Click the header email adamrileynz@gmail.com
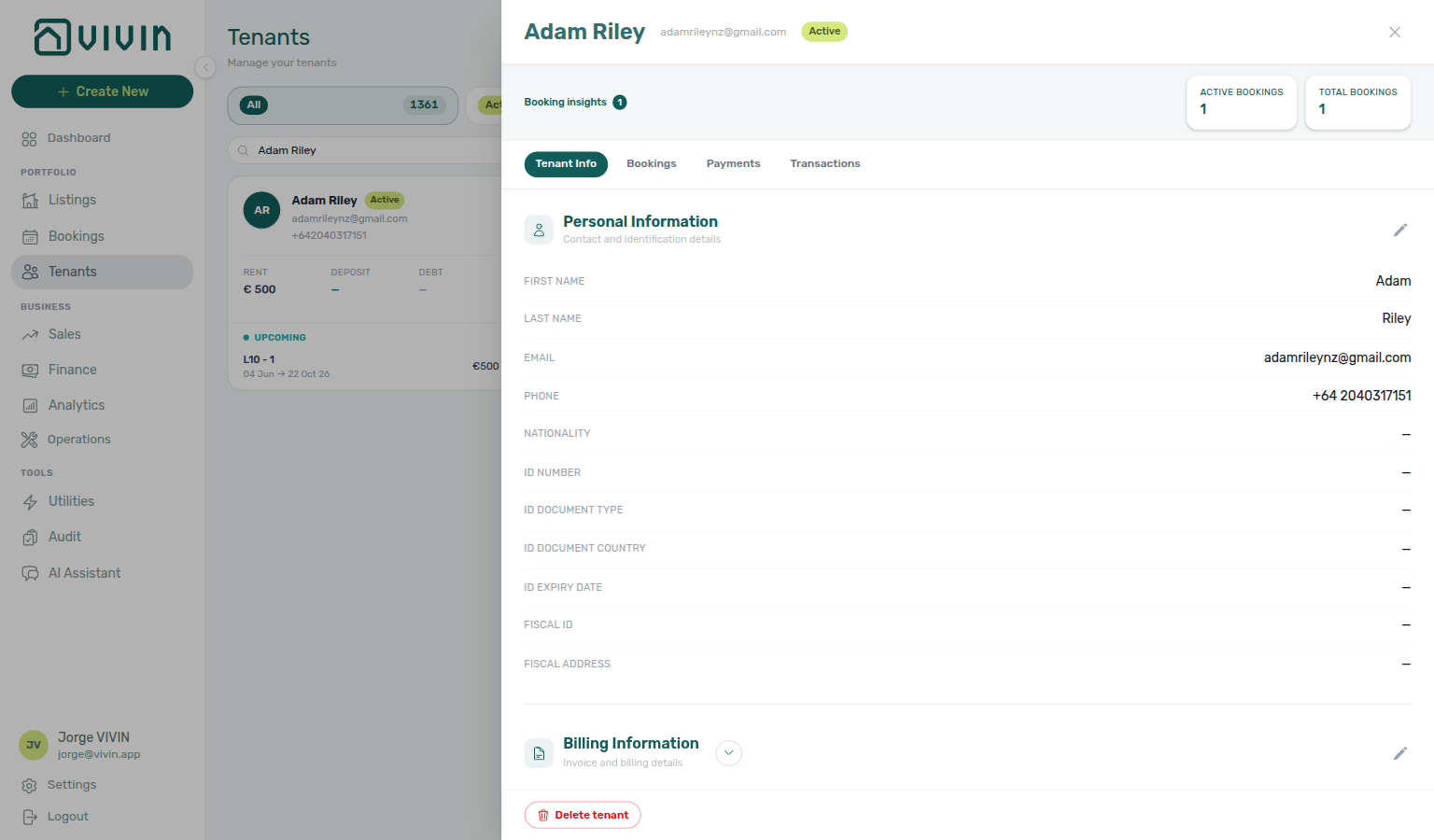 click(723, 32)
